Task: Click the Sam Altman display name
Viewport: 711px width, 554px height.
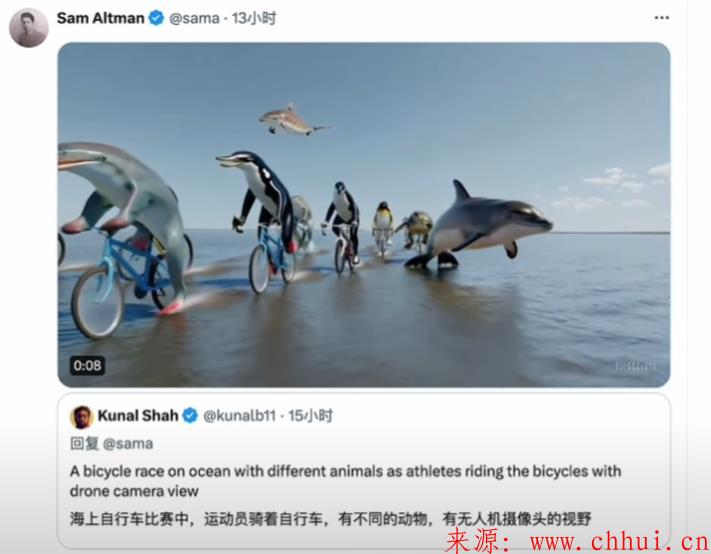Action: (x=101, y=18)
